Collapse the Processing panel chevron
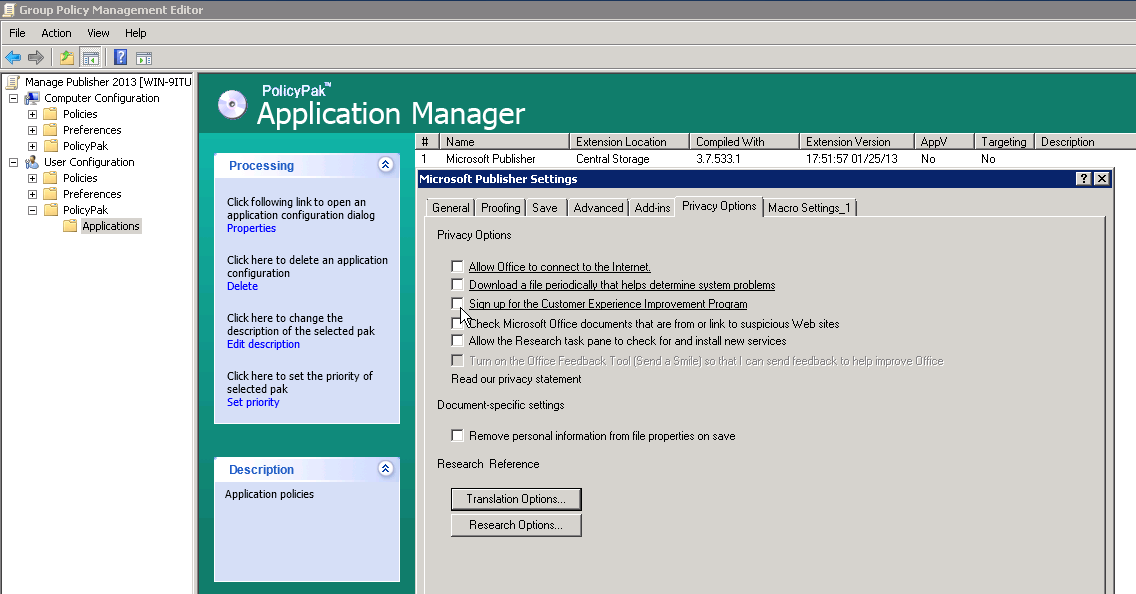Screen dimensions: 1136x594 coord(385,164)
